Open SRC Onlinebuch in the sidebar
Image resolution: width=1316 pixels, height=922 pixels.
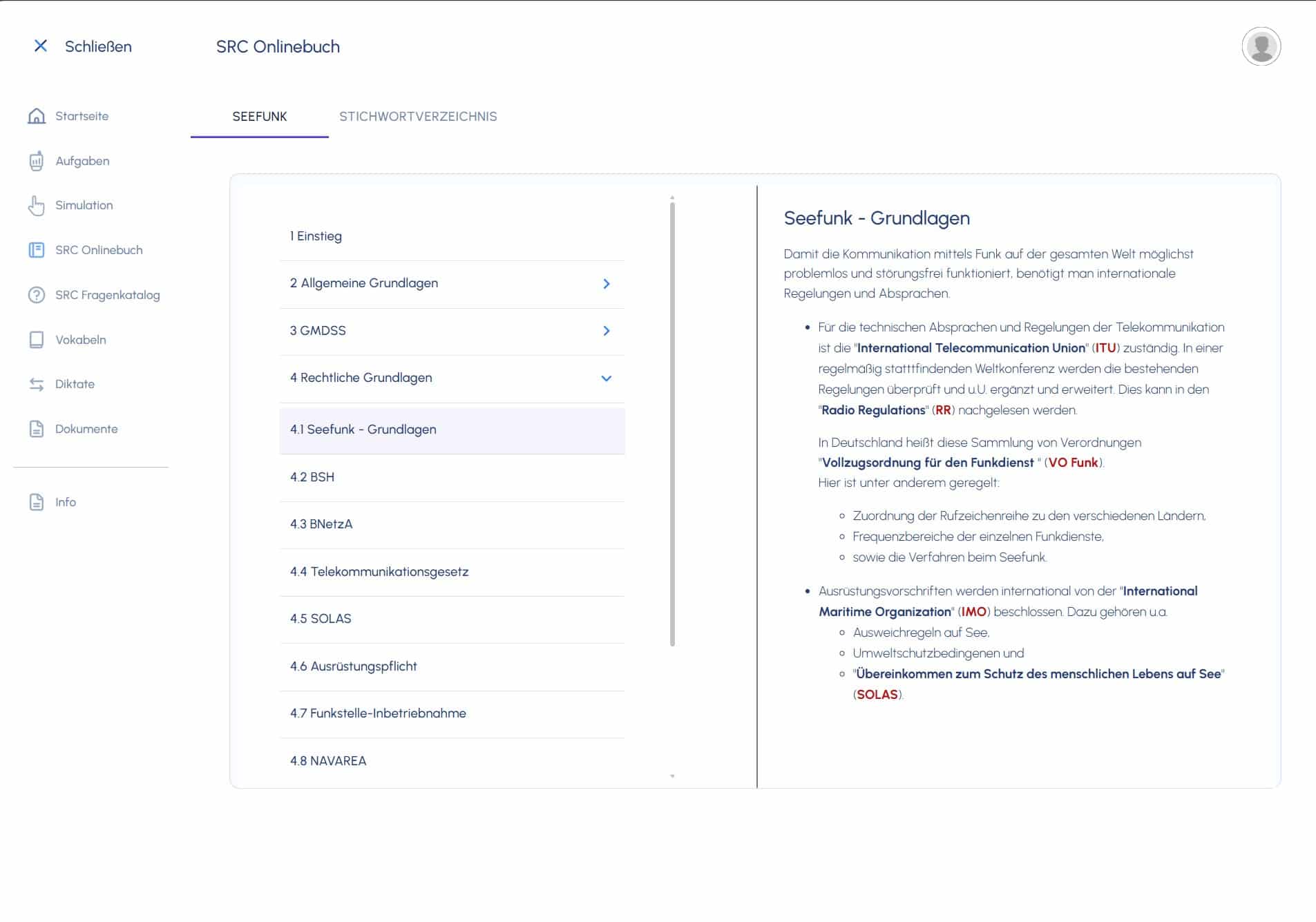[x=99, y=250]
